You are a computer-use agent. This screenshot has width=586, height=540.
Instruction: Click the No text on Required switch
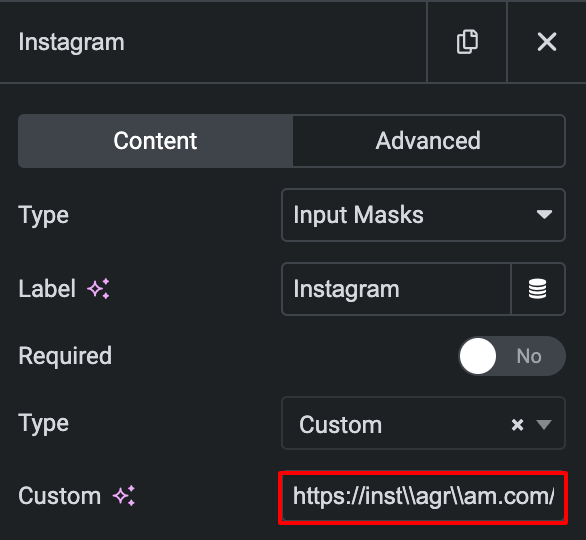click(529, 356)
